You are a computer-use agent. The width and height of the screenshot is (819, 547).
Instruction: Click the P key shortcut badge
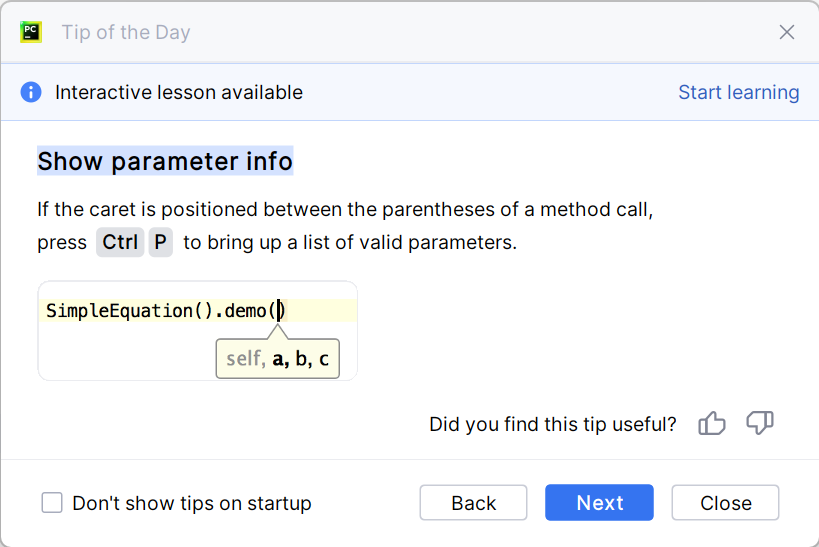pos(160,243)
